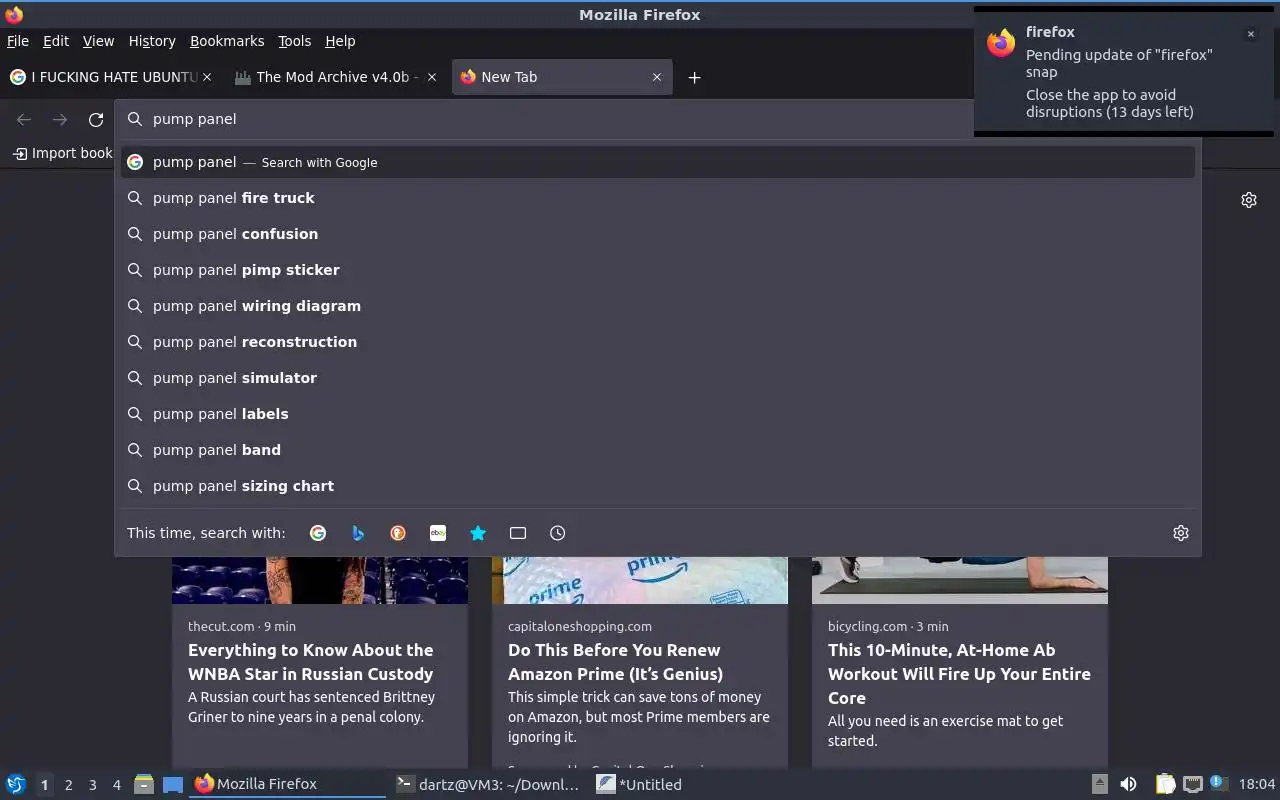This screenshot has height=800, width=1280.
Task: Open the File menu
Action: (x=18, y=41)
